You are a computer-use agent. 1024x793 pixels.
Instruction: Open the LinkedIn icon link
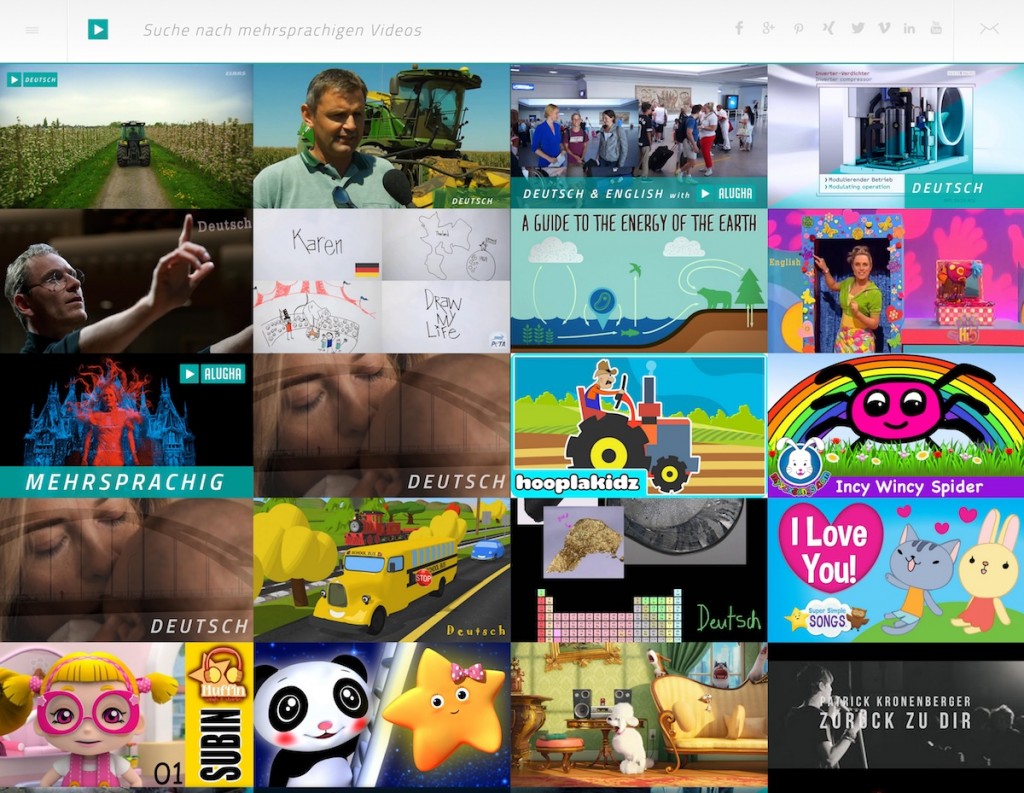pyautogui.click(x=909, y=28)
